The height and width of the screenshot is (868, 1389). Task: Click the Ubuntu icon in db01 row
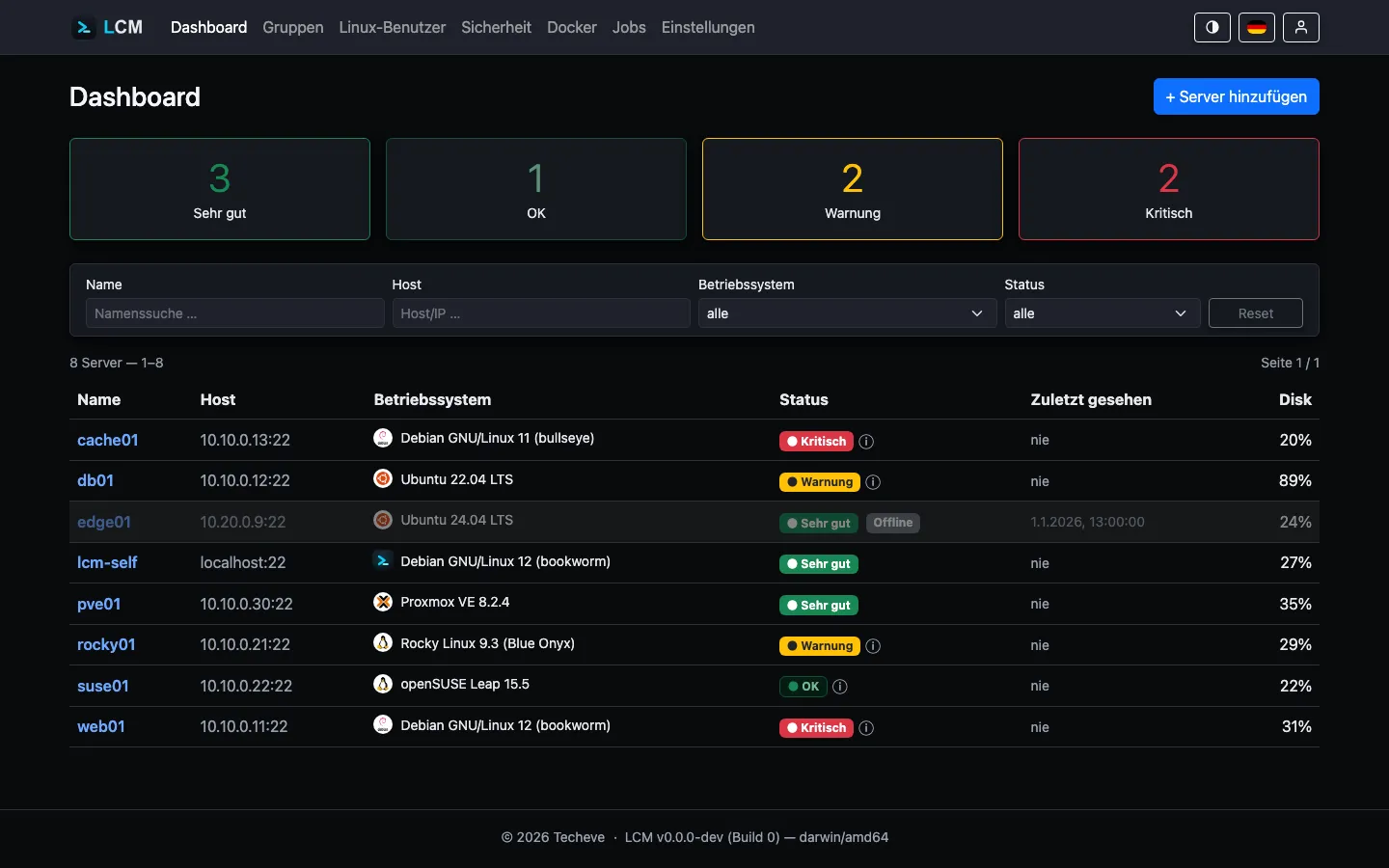tap(383, 478)
